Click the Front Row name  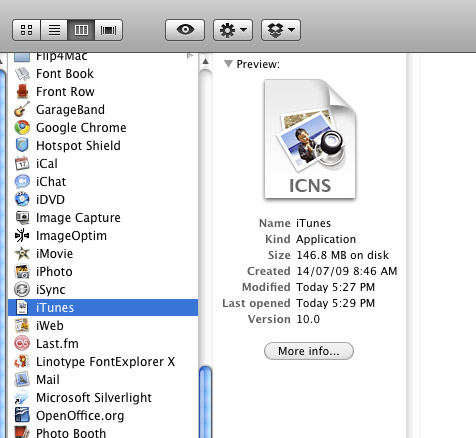[65, 92]
